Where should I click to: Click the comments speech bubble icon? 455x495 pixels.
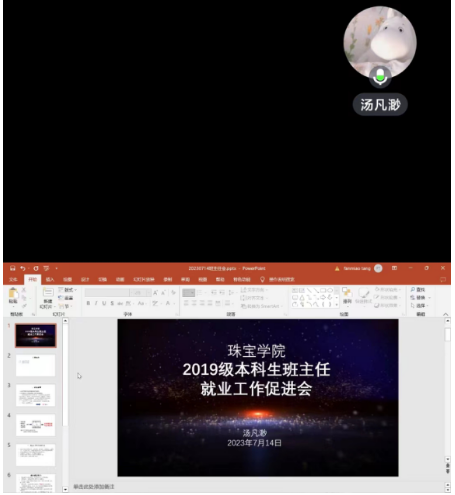(443, 279)
